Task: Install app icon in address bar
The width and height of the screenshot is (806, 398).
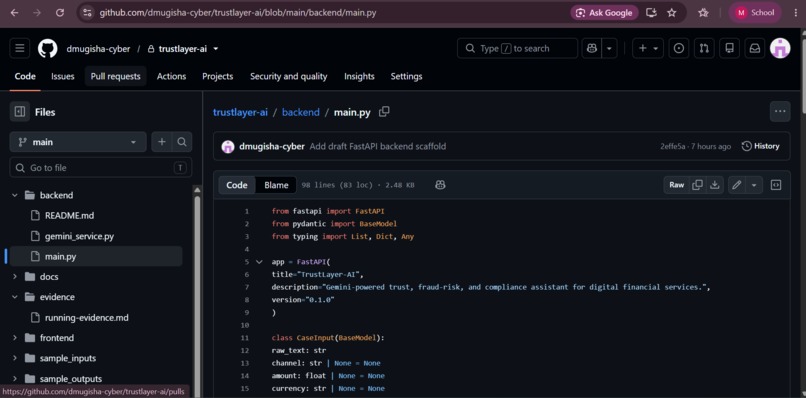Action: 651,13
